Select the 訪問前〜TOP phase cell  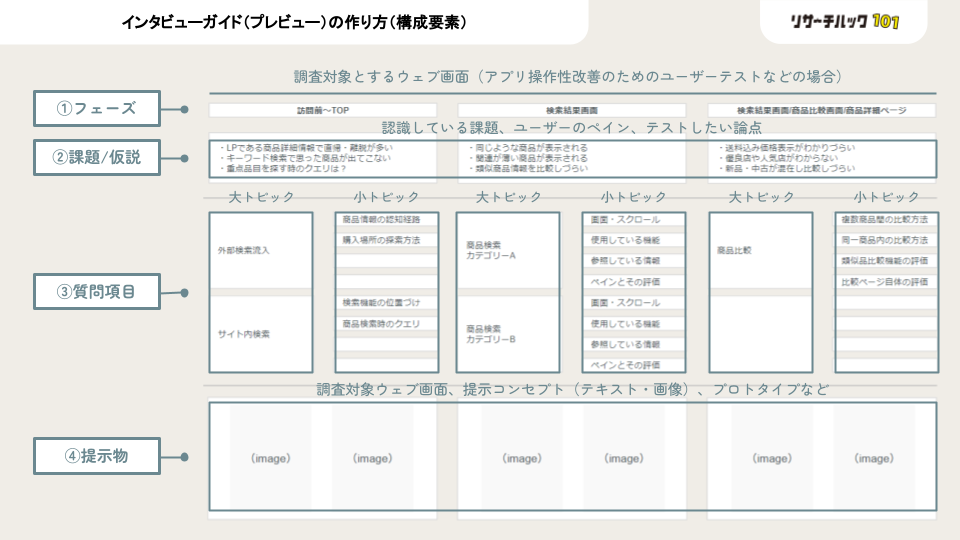click(x=323, y=110)
